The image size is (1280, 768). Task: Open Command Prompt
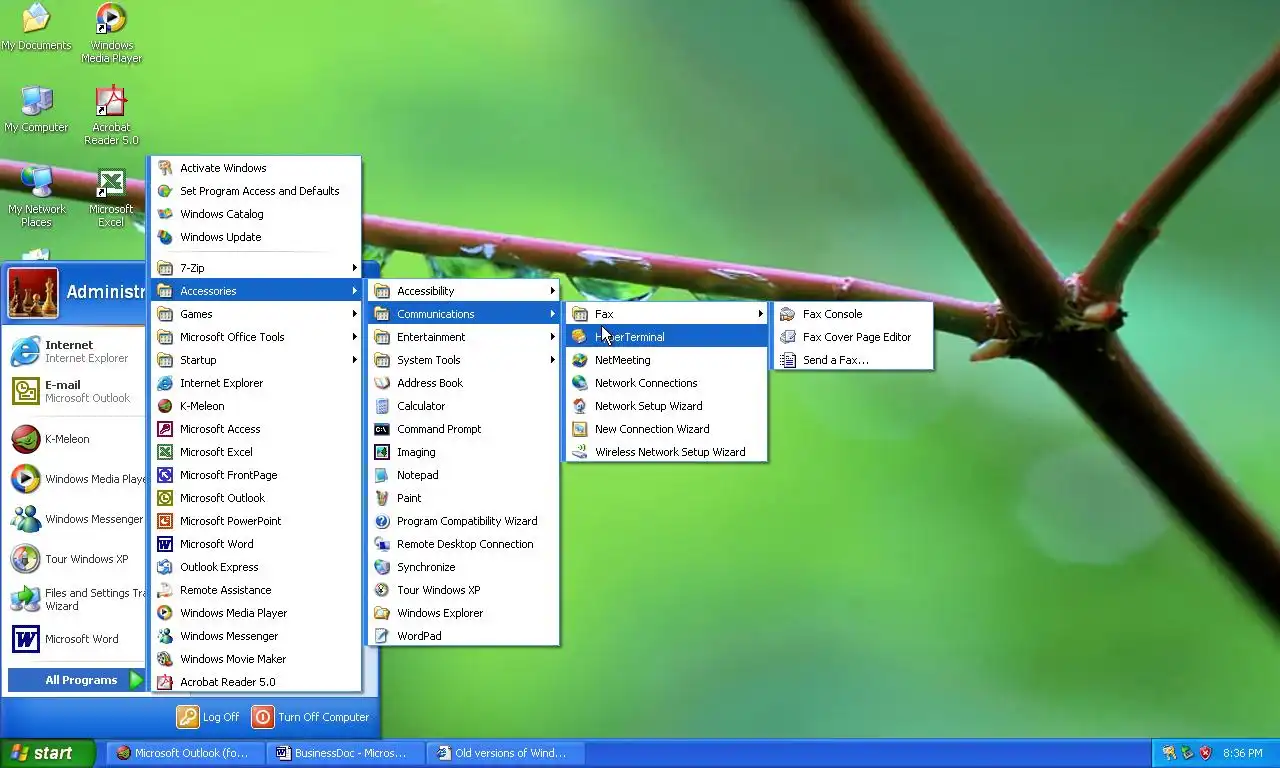coord(463,429)
